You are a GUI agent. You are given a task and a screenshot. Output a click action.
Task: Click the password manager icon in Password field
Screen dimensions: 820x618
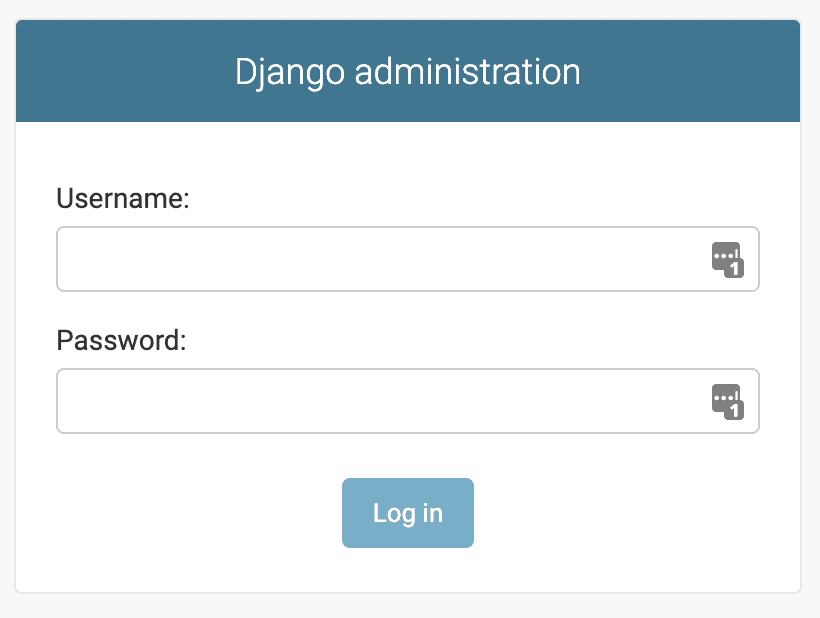click(729, 400)
